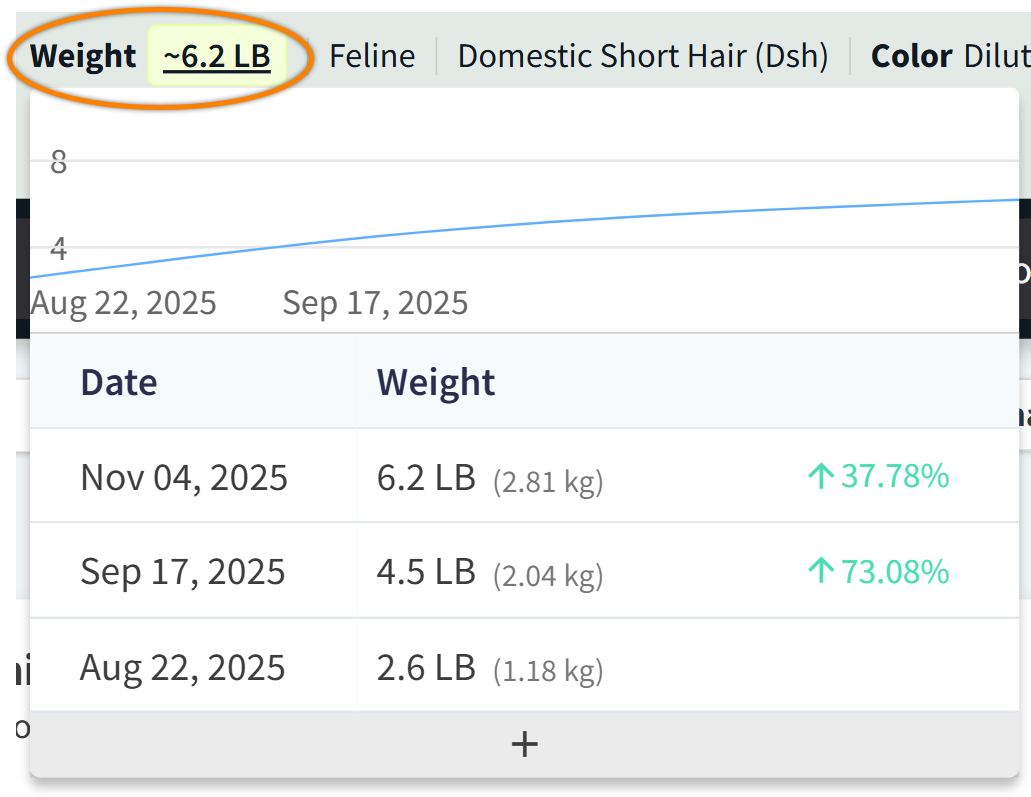This screenshot has width=1031, height=797.
Task: Select the Aug 22, 2025 table row date
Action: (183, 667)
